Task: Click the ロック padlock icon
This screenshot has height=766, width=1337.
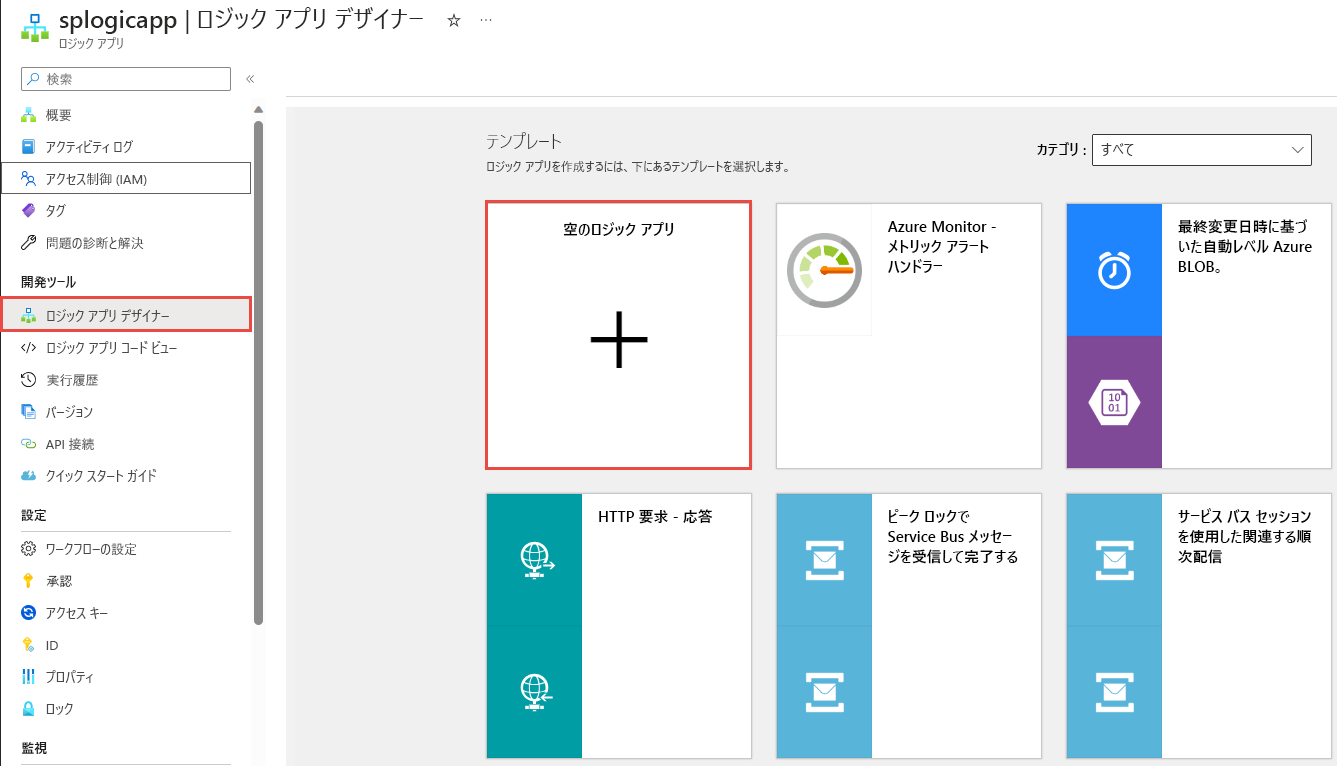Action: pyautogui.click(x=29, y=709)
